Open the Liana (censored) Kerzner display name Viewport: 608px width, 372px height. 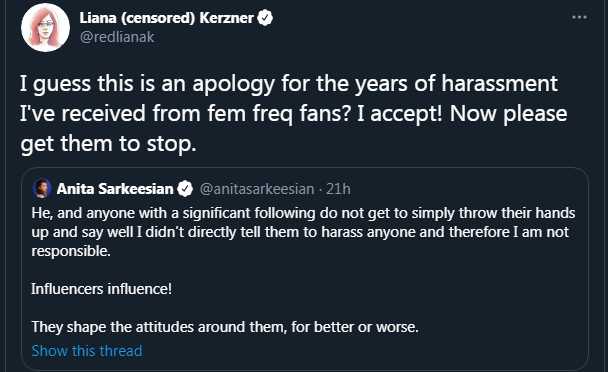(166, 18)
